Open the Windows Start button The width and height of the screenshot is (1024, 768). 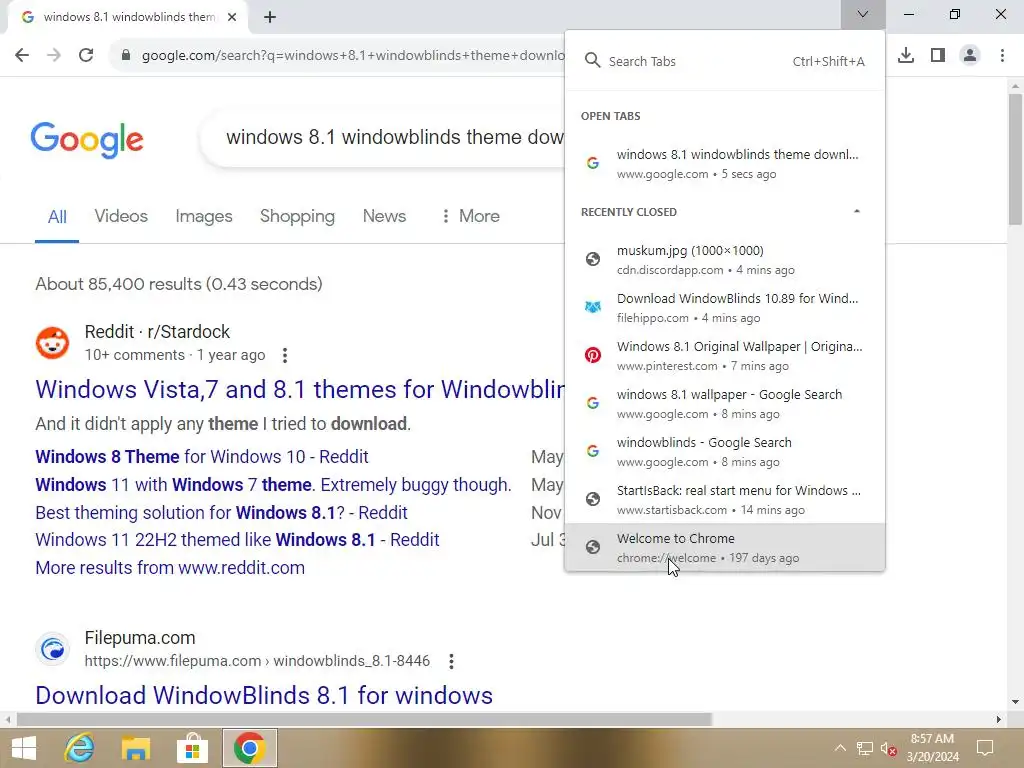[x=24, y=748]
